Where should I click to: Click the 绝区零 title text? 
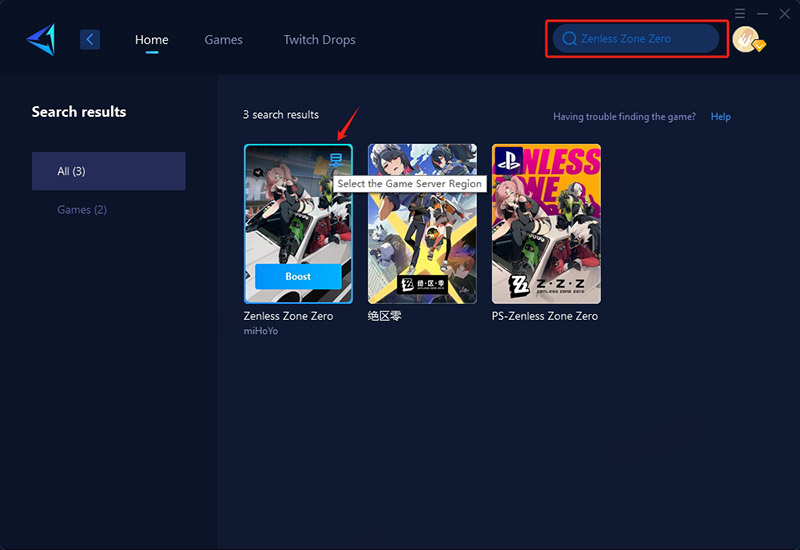(385, 316)
